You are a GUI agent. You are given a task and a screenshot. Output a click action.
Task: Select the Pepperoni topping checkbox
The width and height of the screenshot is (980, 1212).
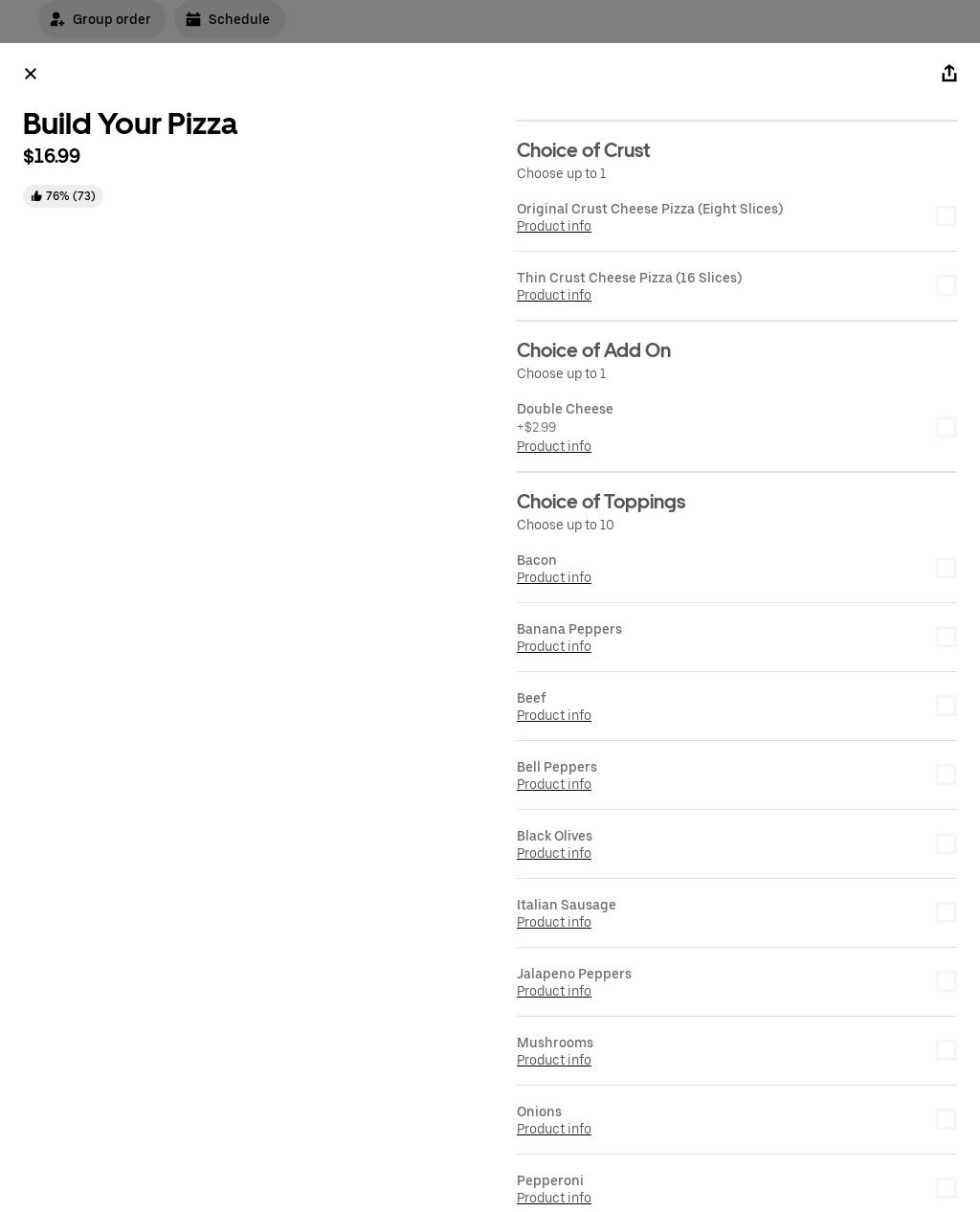(947, 1188)
